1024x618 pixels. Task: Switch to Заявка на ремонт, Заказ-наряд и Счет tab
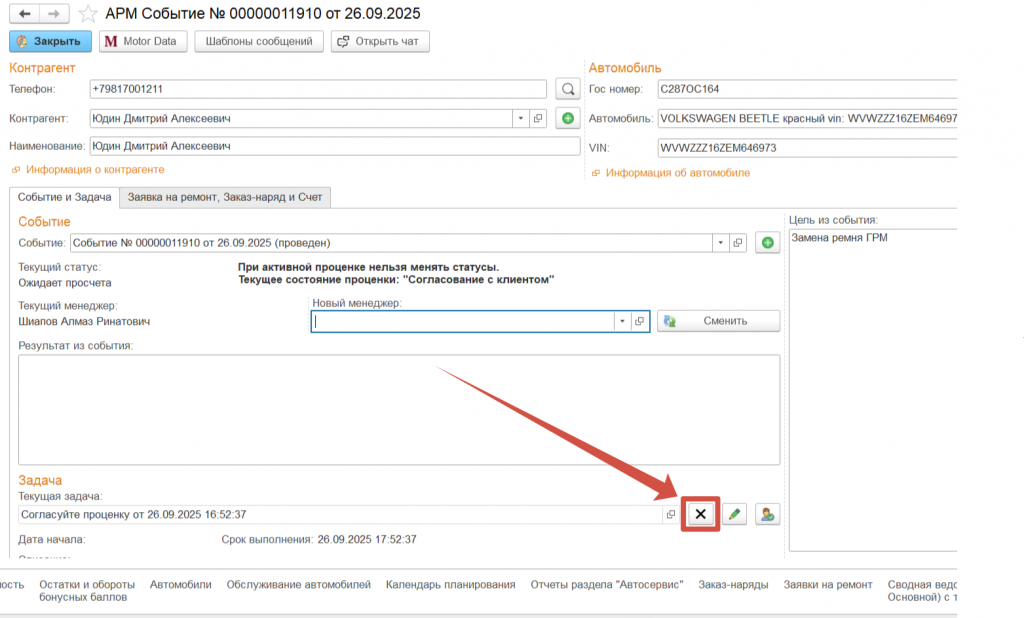pos(225,198)
